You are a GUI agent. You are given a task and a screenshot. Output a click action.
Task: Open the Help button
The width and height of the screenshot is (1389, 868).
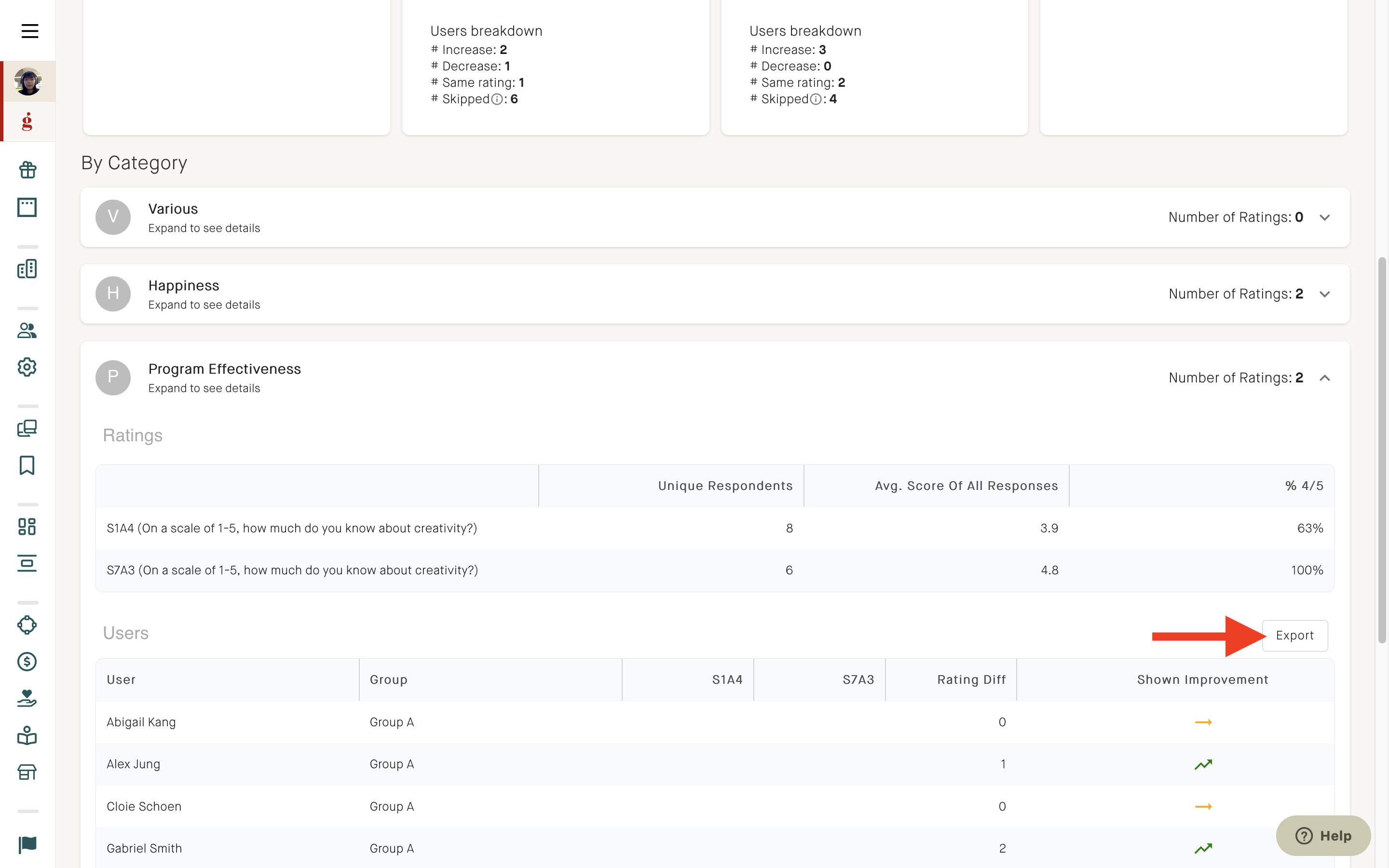1323,835
